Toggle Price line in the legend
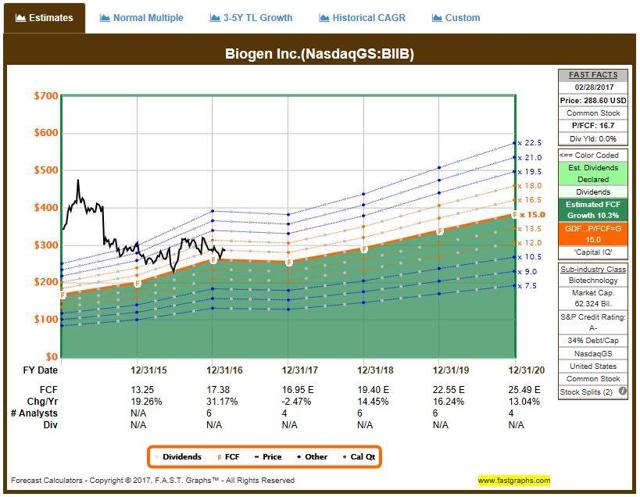 tap(268, 457)
